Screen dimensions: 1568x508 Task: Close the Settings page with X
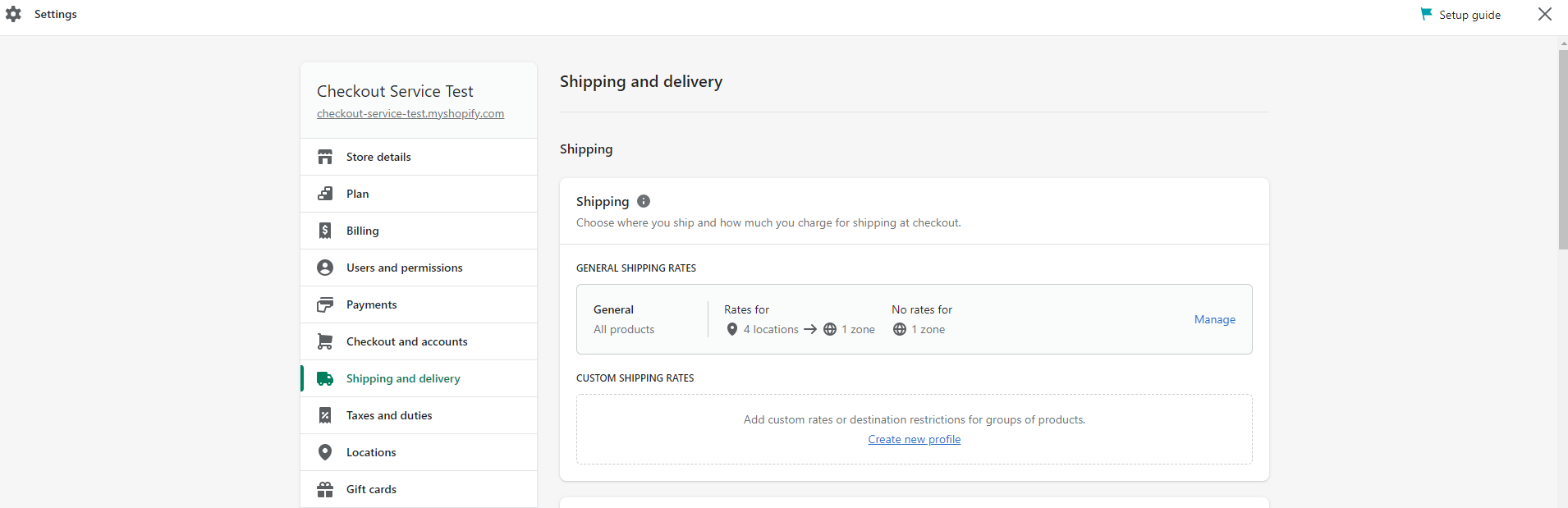(1545, 14)
